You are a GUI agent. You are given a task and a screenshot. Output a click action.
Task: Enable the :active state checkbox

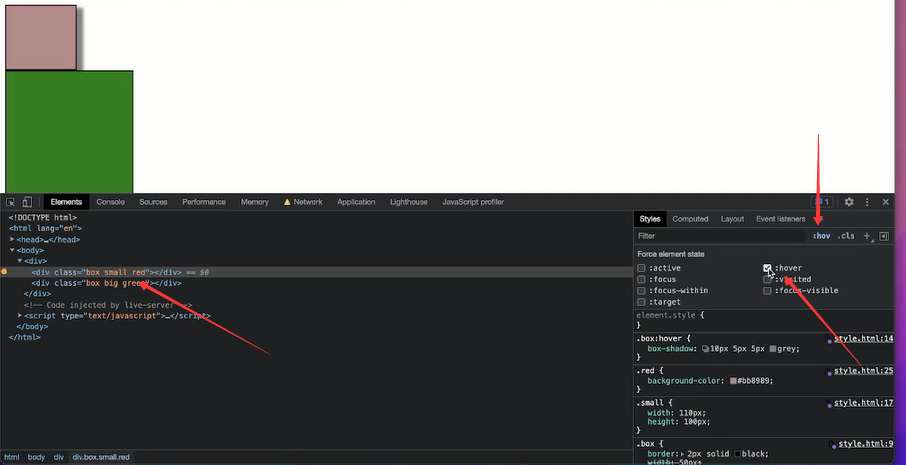(x=641, y=268)
